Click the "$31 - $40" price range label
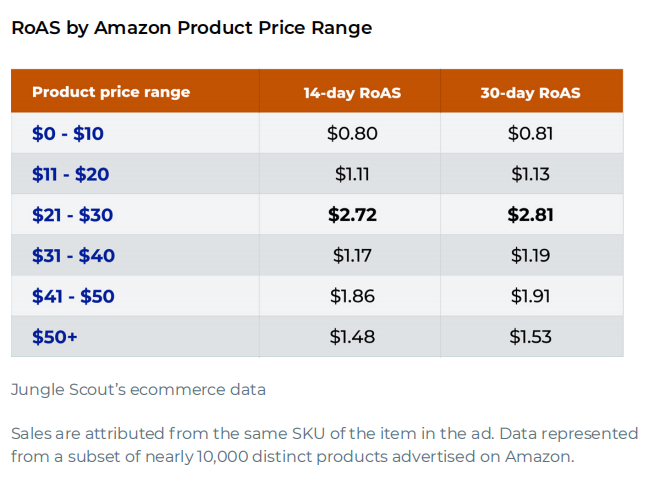Viewport: 657px width, 496px height. coord(73,255)
